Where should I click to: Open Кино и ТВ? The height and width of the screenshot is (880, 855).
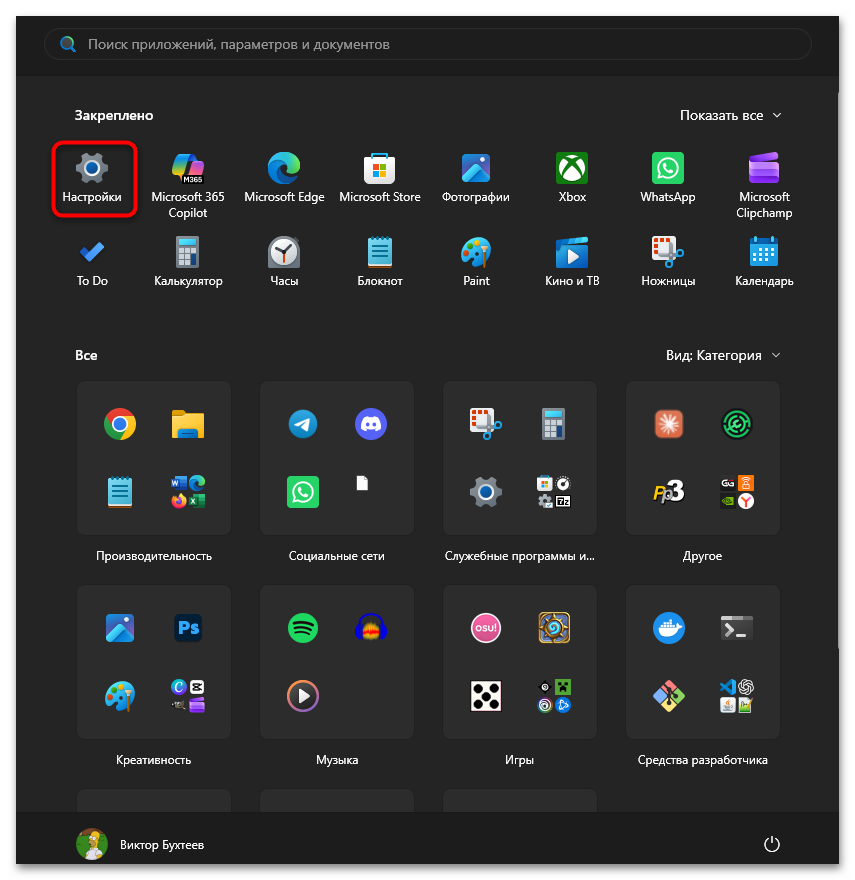tap(572, 262)
